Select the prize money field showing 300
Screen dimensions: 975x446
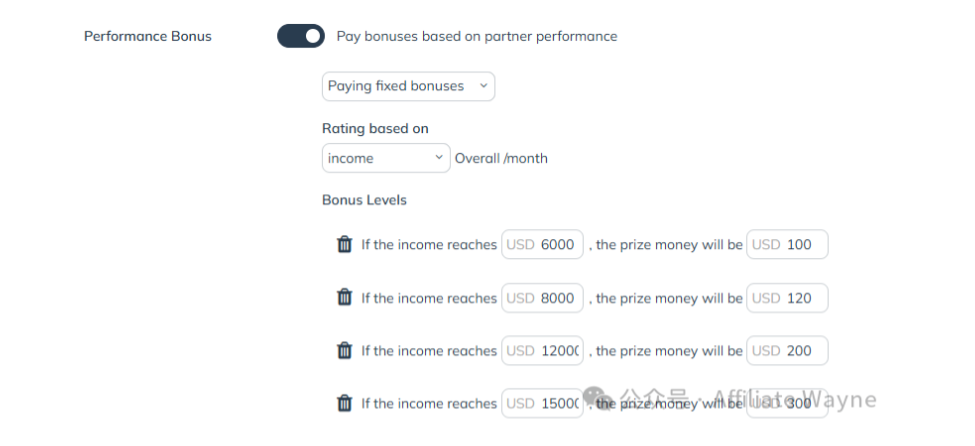pyautogui.click(x=787, y=404)
